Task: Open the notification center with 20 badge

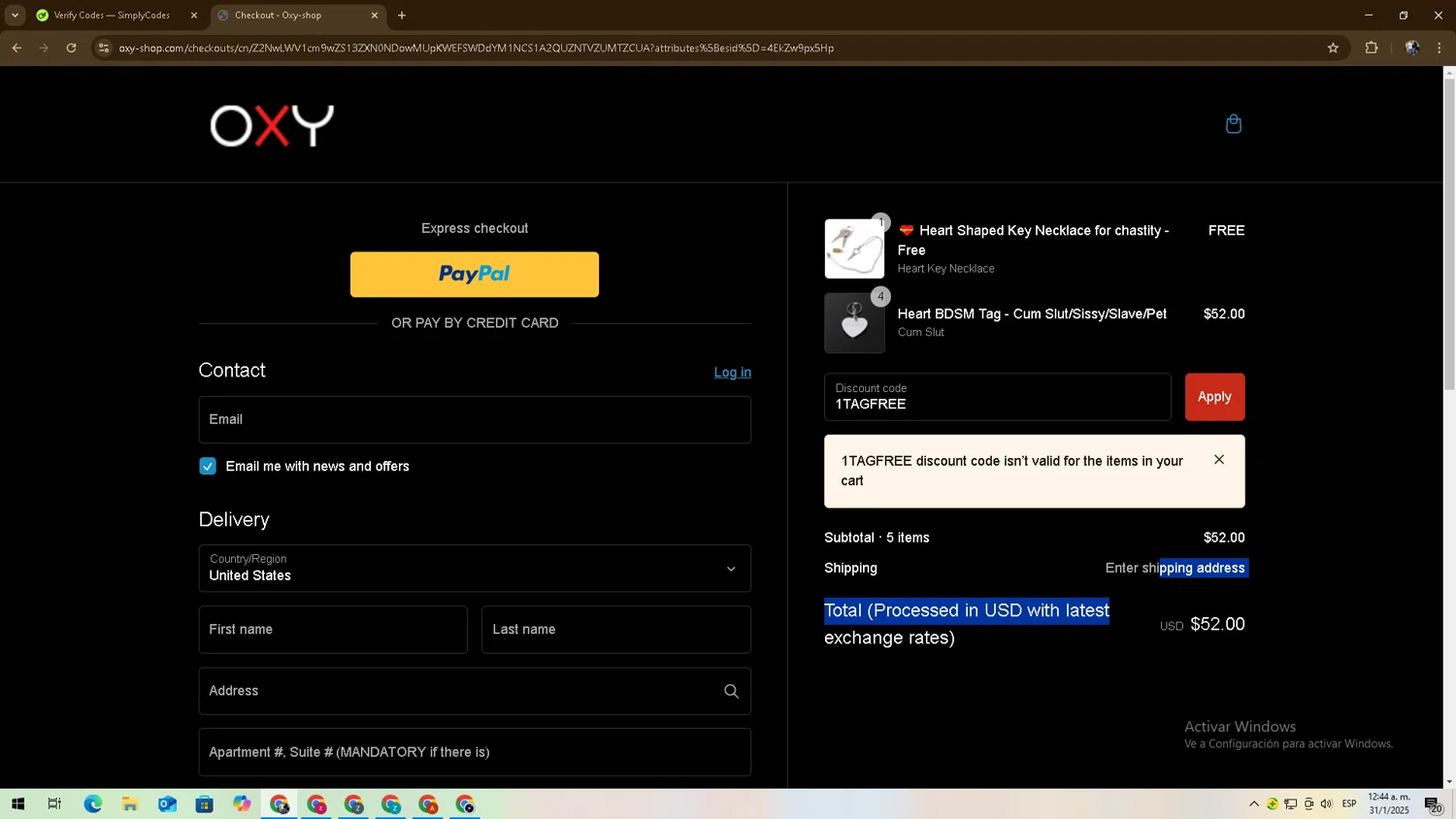Action: (1434, 804)
